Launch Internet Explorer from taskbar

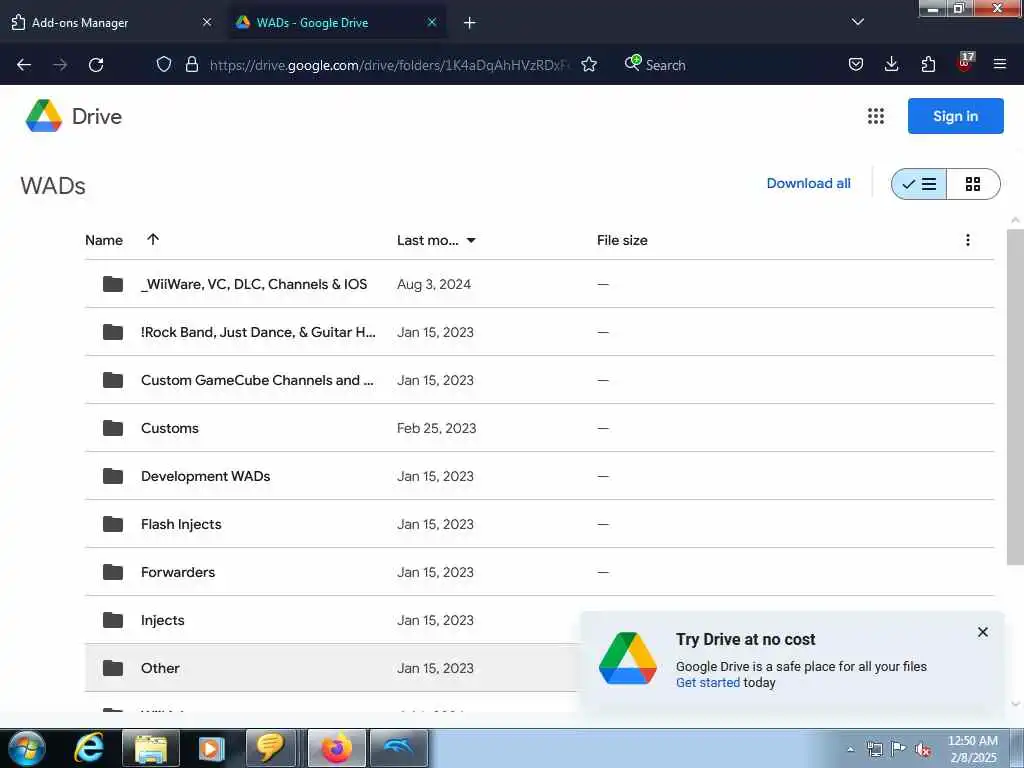(x=88, y=748)
